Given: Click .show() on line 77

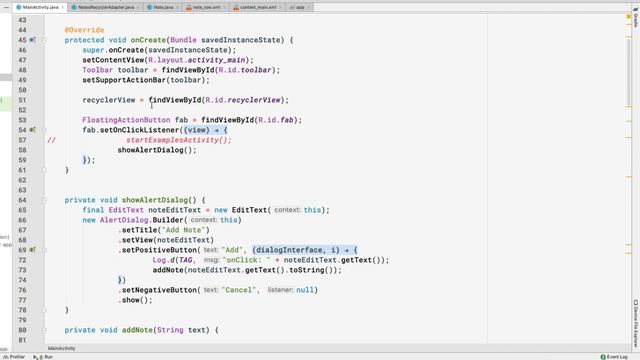Looking at the screenshot, I should [x=135, y=300].
